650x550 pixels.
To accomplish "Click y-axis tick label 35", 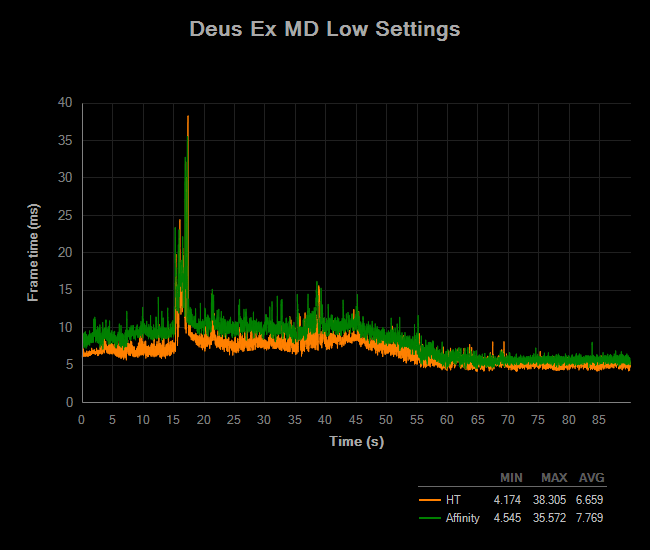I will point(65,141).
